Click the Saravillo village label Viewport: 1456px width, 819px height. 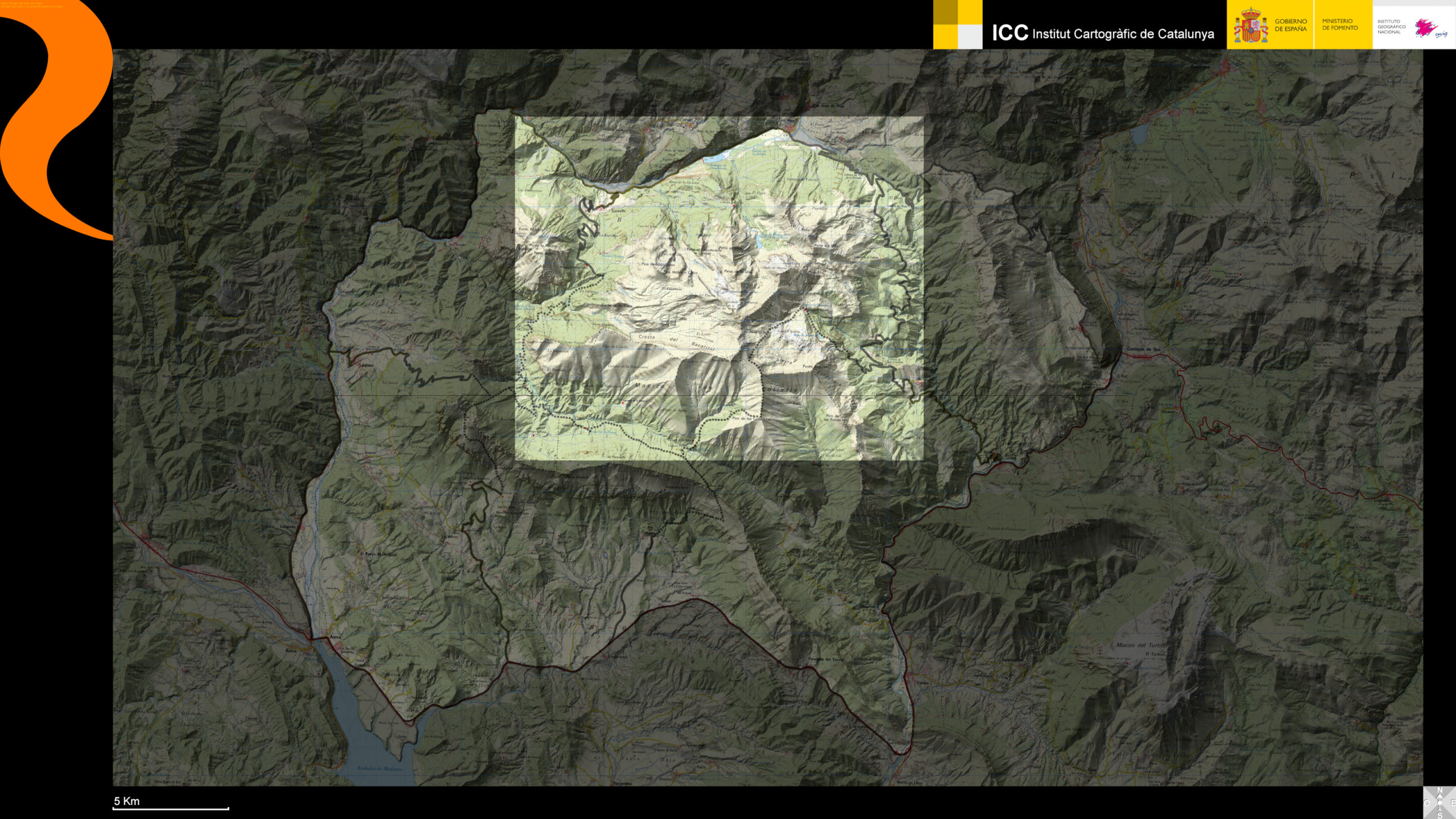617,210
